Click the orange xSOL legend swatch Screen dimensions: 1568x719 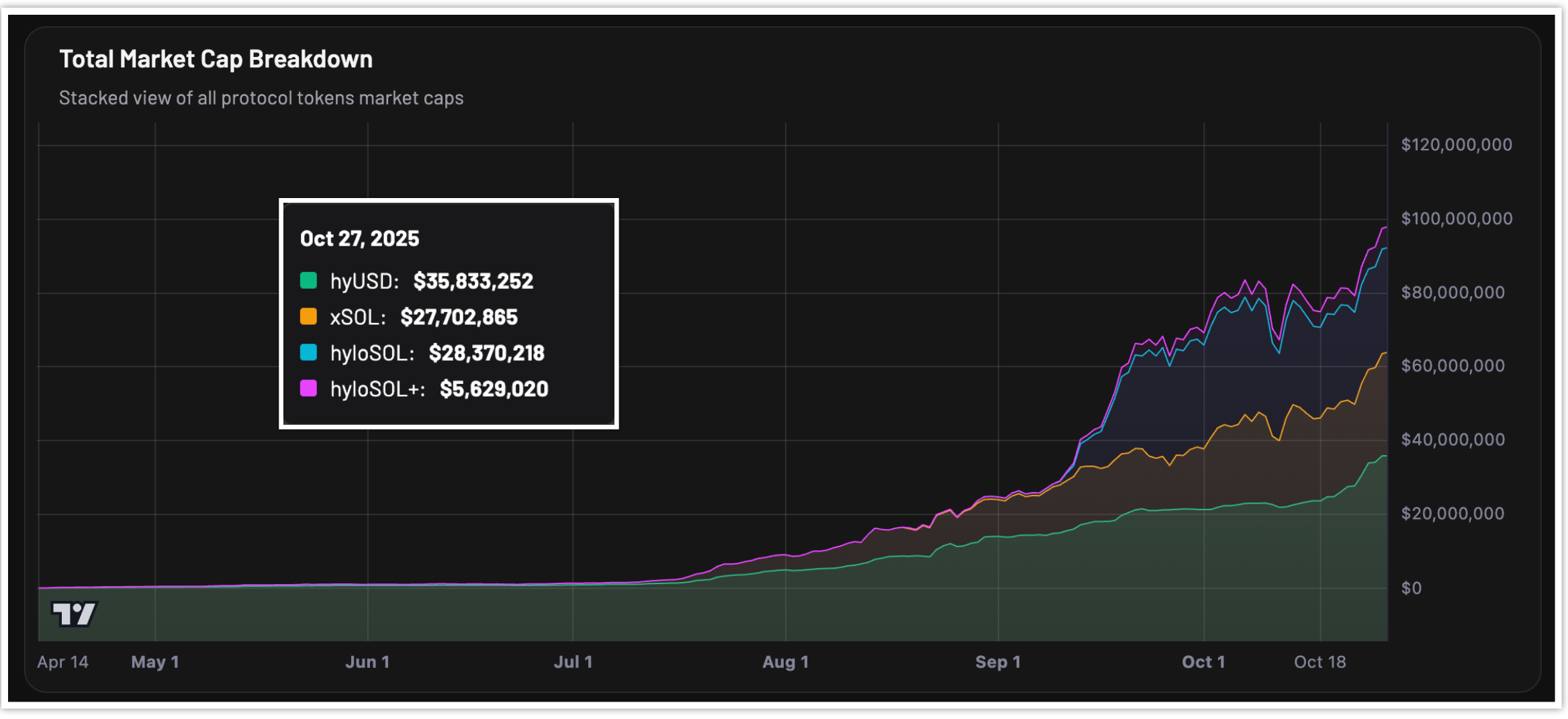(308, 317)
